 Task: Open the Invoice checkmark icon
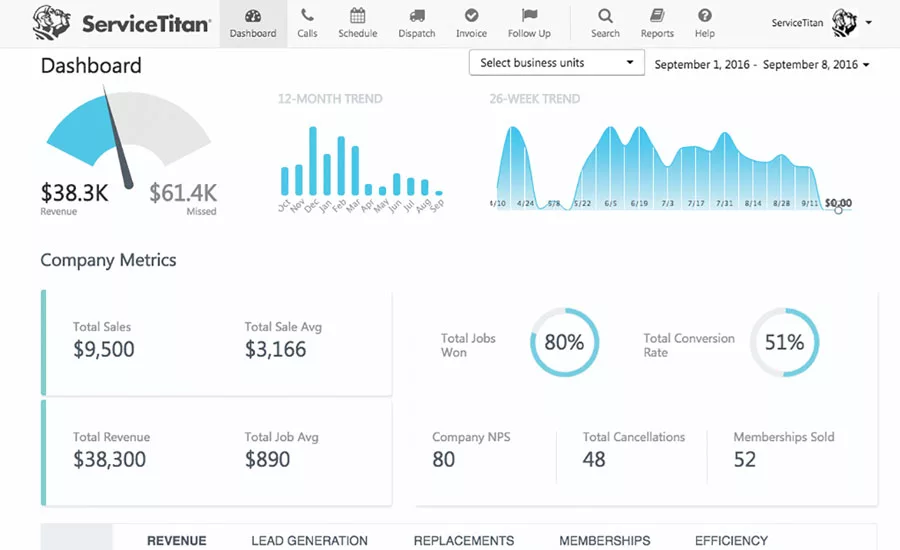point(471,15)
